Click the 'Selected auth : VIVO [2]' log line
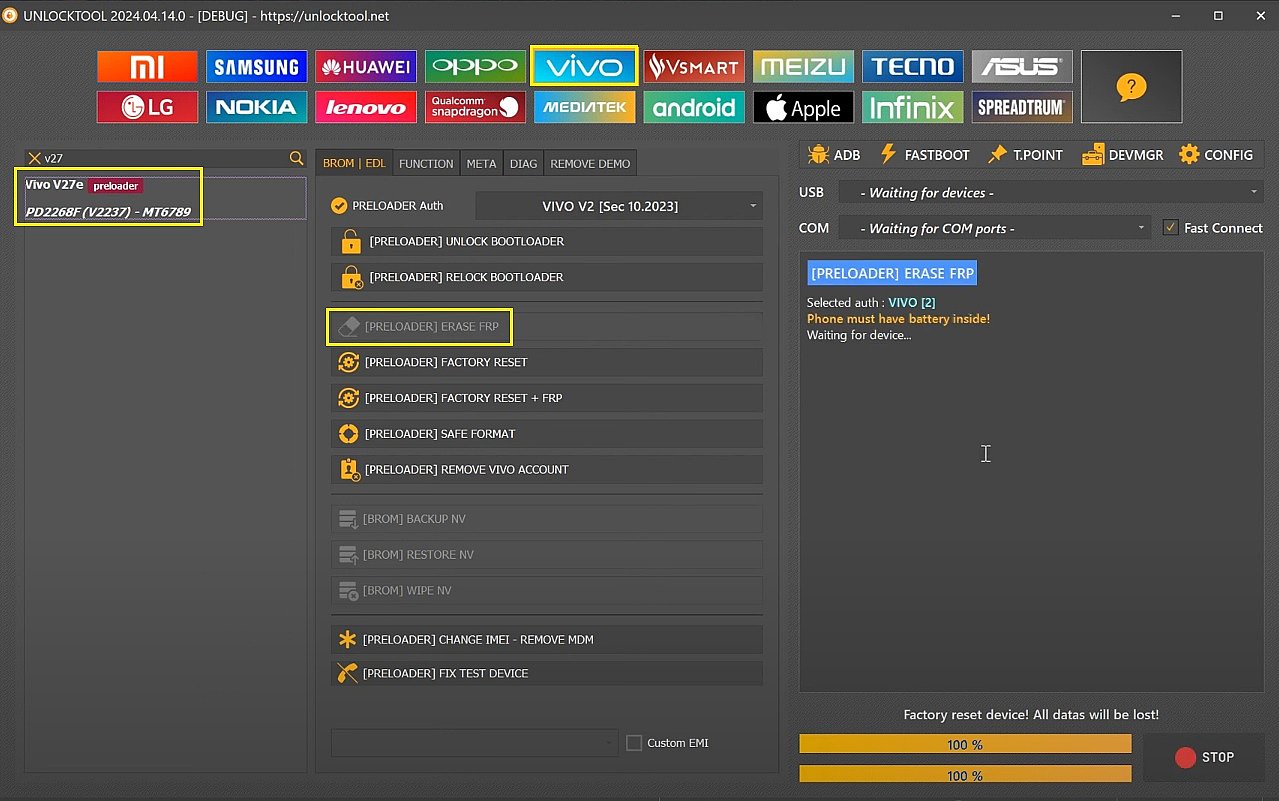The image size is (1279, 801). coord(871,302)
